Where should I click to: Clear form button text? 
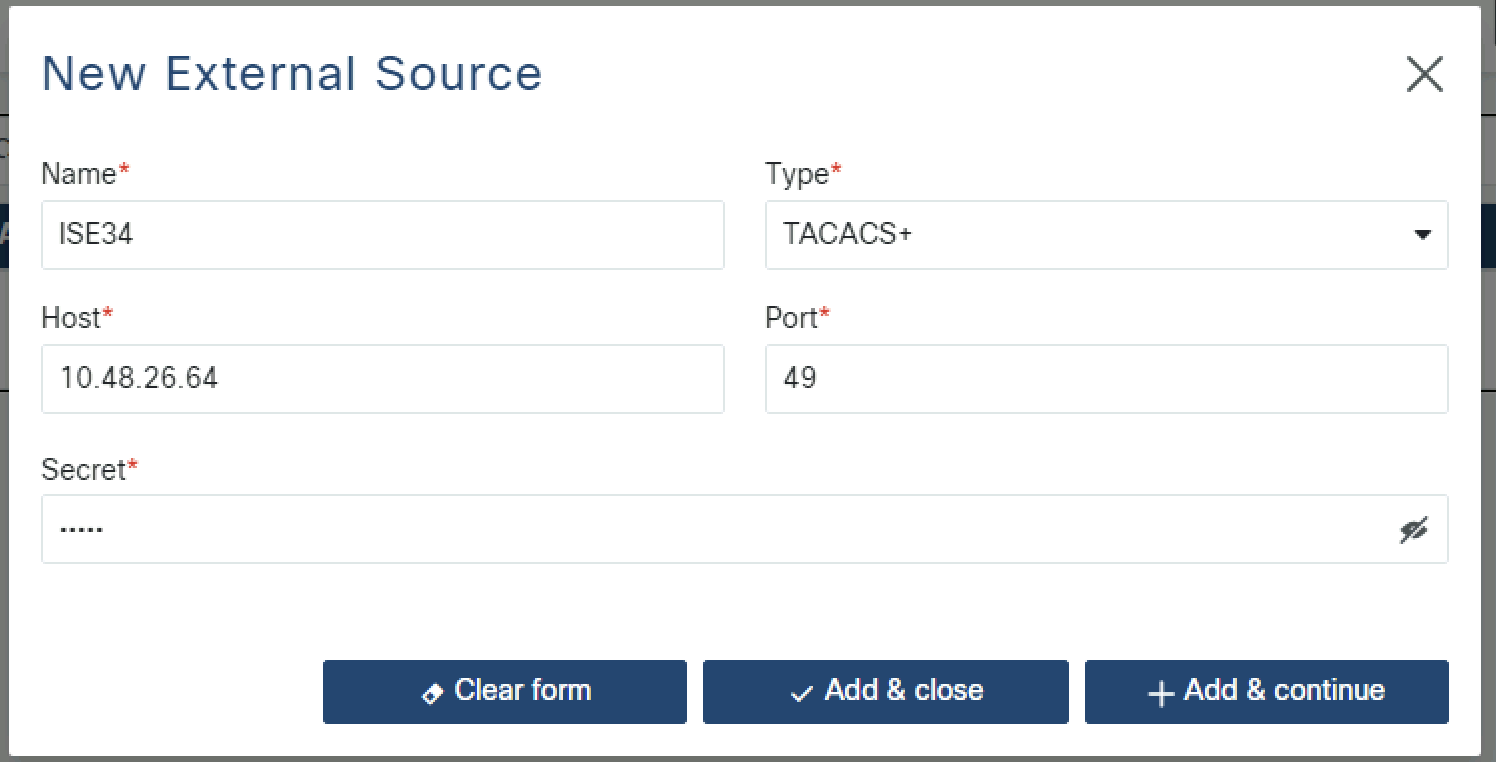tap(522, 690)
